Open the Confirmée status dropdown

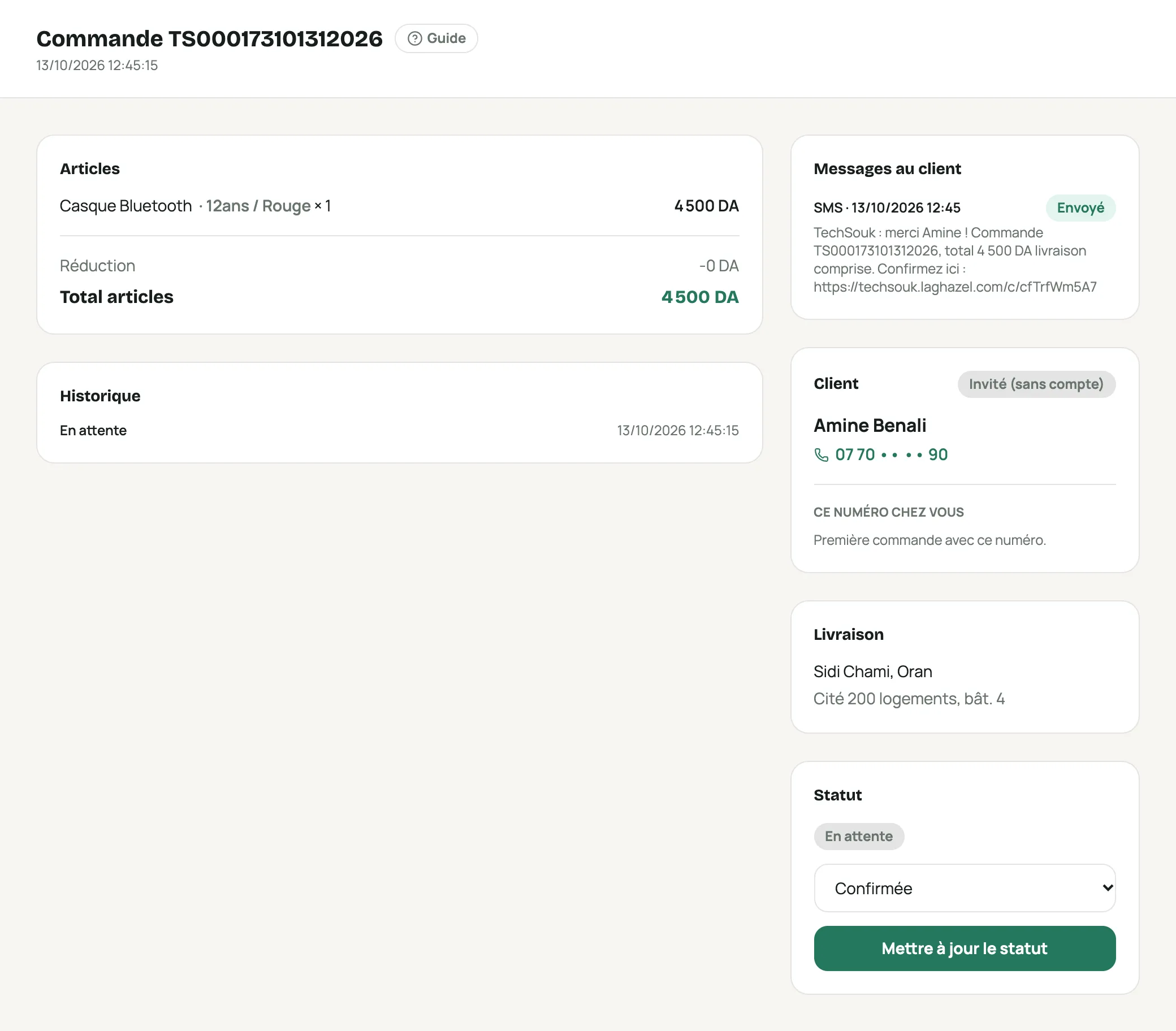point(965,888)
